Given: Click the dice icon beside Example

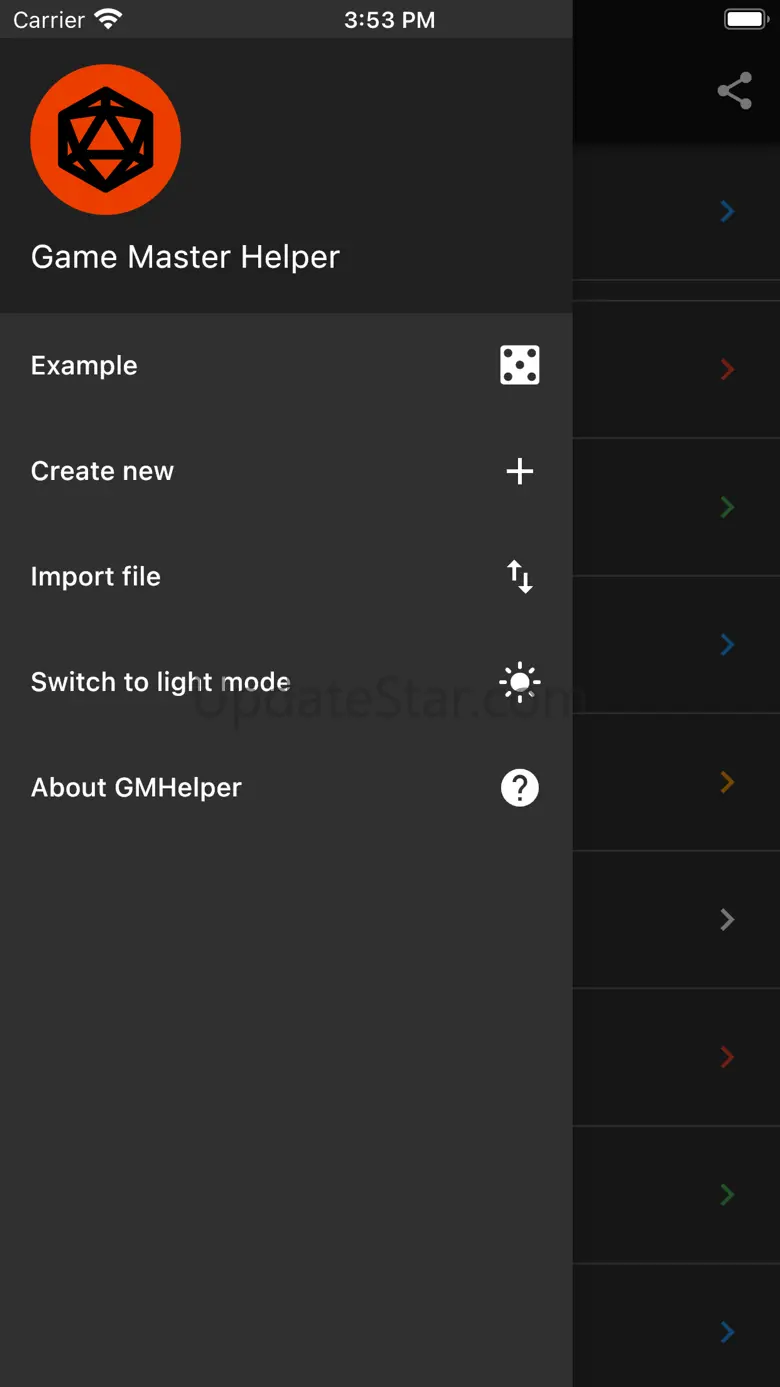Looking at the screenshot, I should click(520, 365).
